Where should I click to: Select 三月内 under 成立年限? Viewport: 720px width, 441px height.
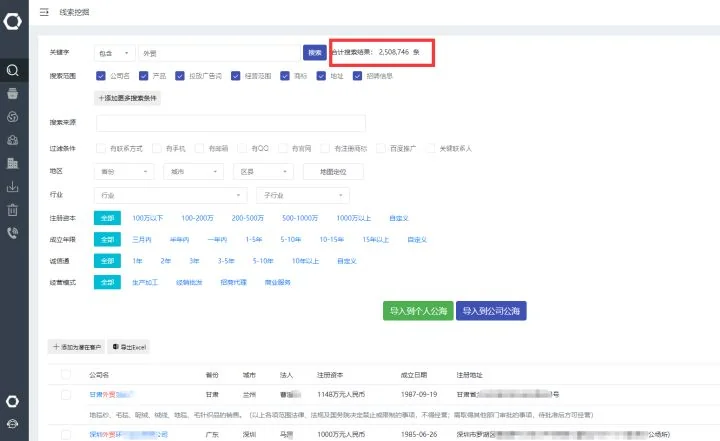142,239
